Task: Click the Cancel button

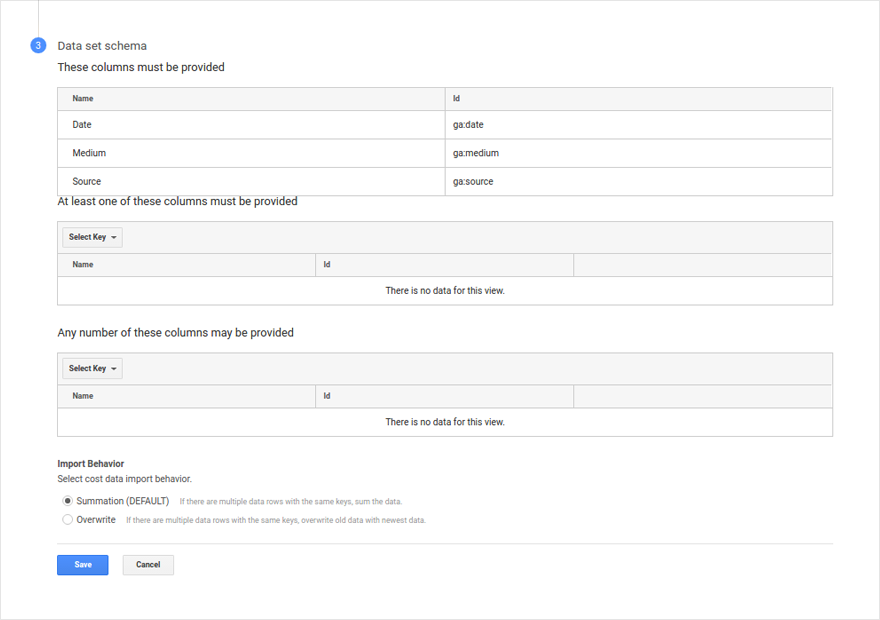Action: [148, 565]
